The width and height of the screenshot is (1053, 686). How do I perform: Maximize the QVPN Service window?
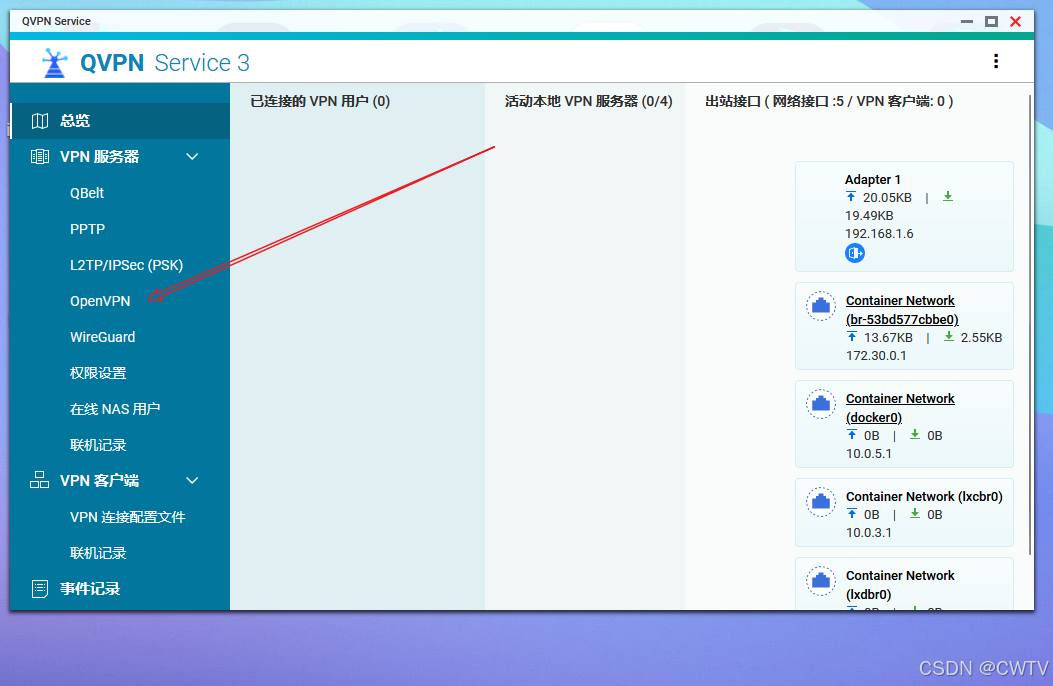point(991,21)
